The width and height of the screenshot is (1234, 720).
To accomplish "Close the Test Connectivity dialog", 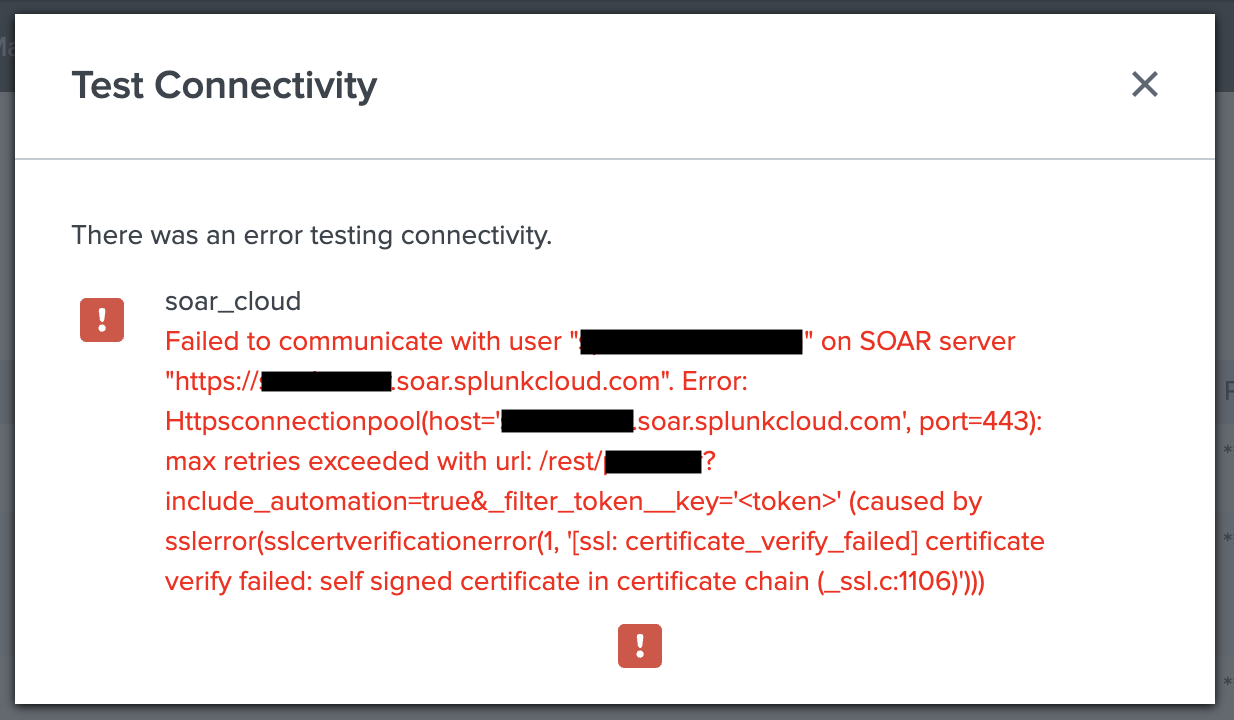I will click(x=1144, y=85).
